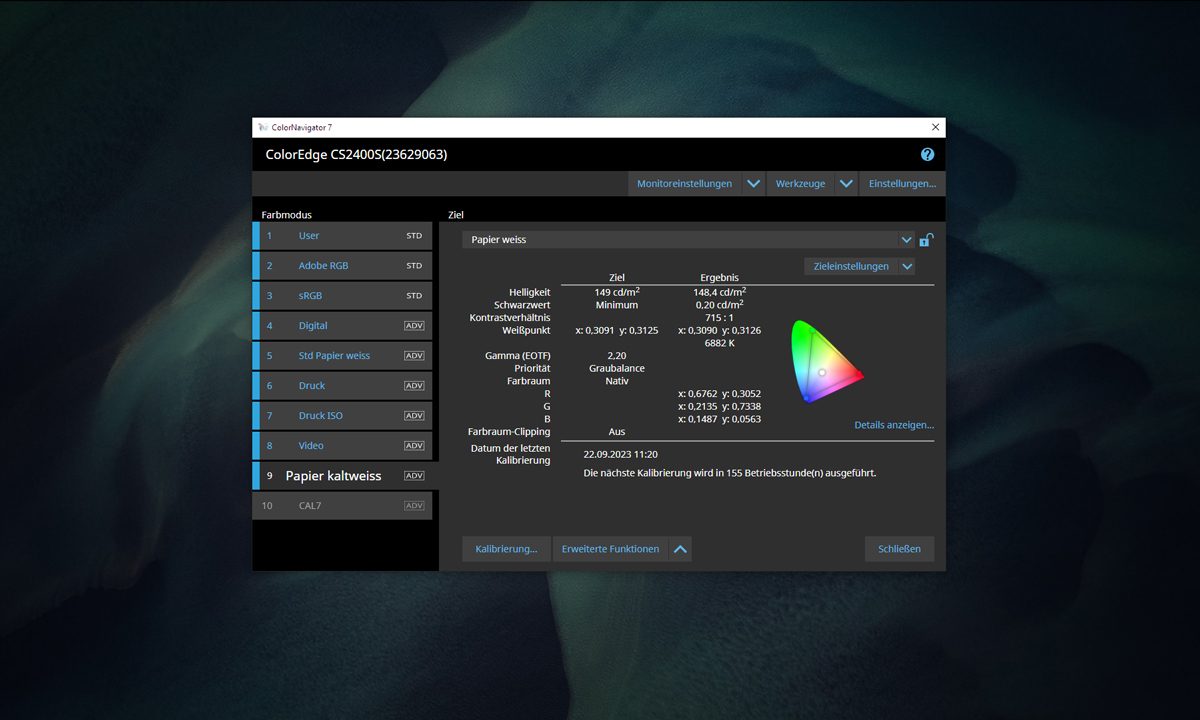
Task: Click the ADV badge on Digital mode
Action: [x=414, y=326]
